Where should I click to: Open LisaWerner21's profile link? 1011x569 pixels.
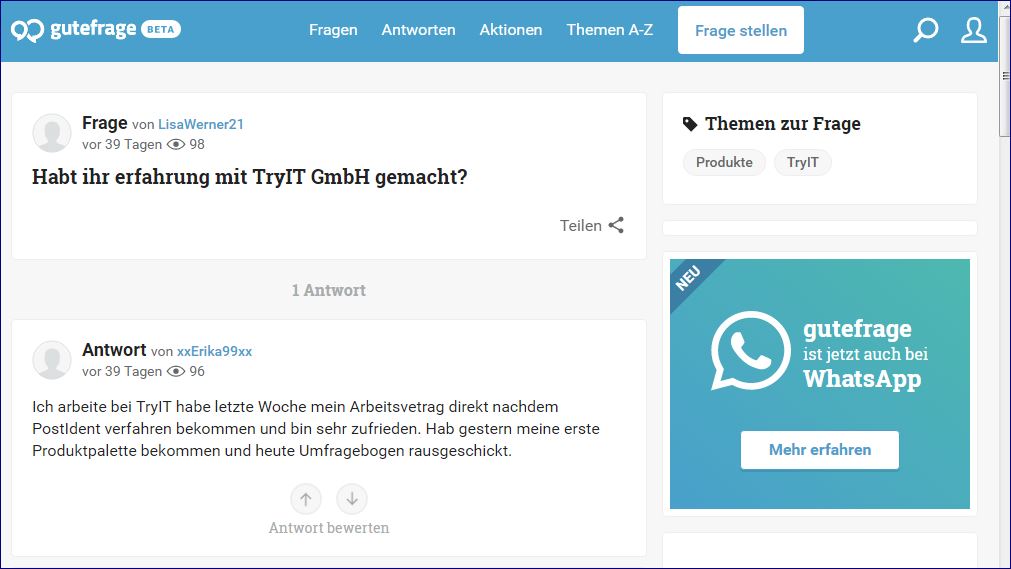(201, 125)
